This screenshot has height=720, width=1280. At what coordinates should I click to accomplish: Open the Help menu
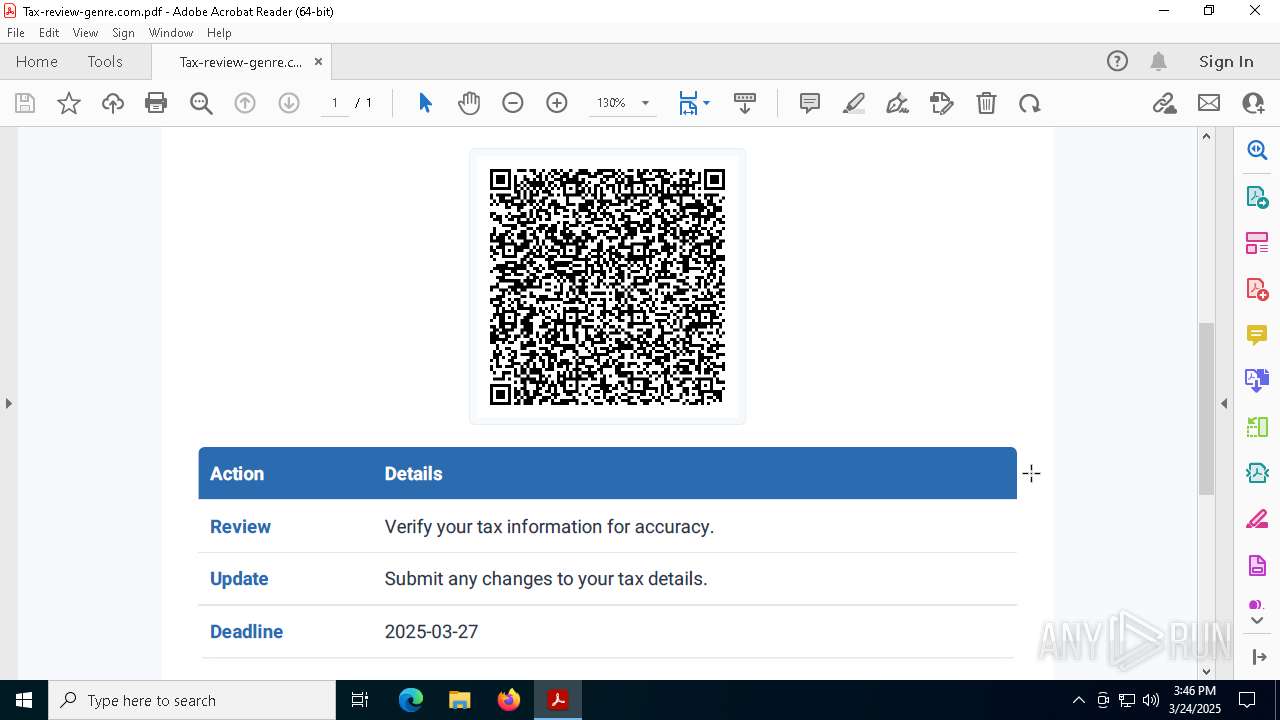219,33
